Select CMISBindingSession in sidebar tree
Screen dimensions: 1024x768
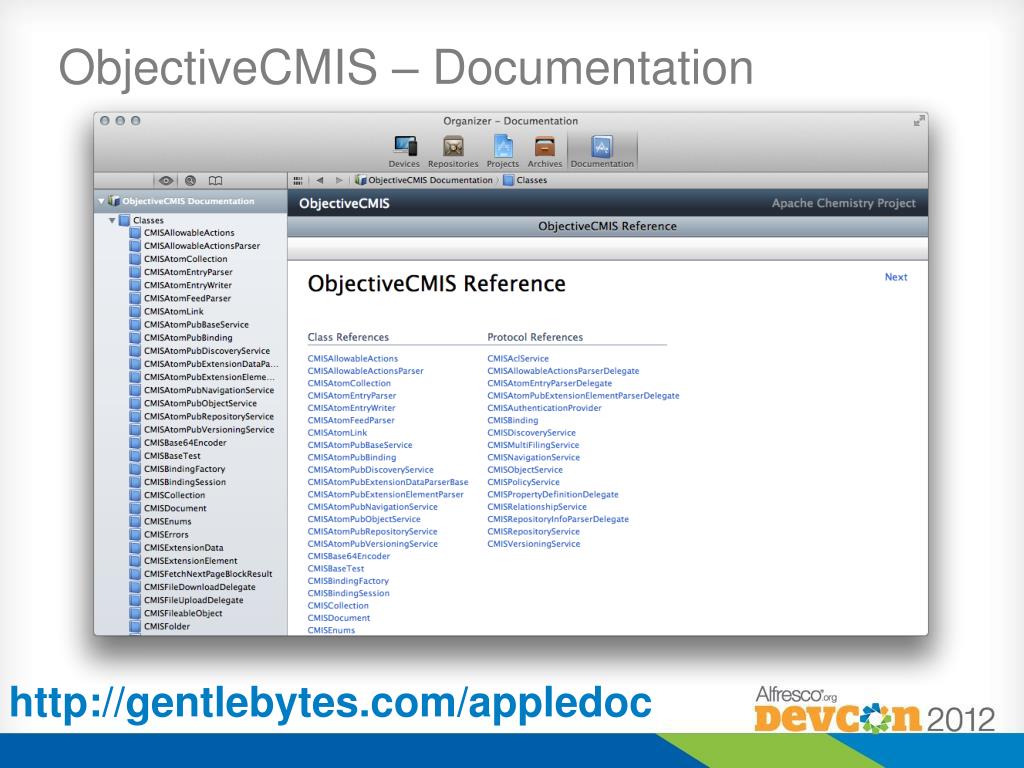(178, 482)
